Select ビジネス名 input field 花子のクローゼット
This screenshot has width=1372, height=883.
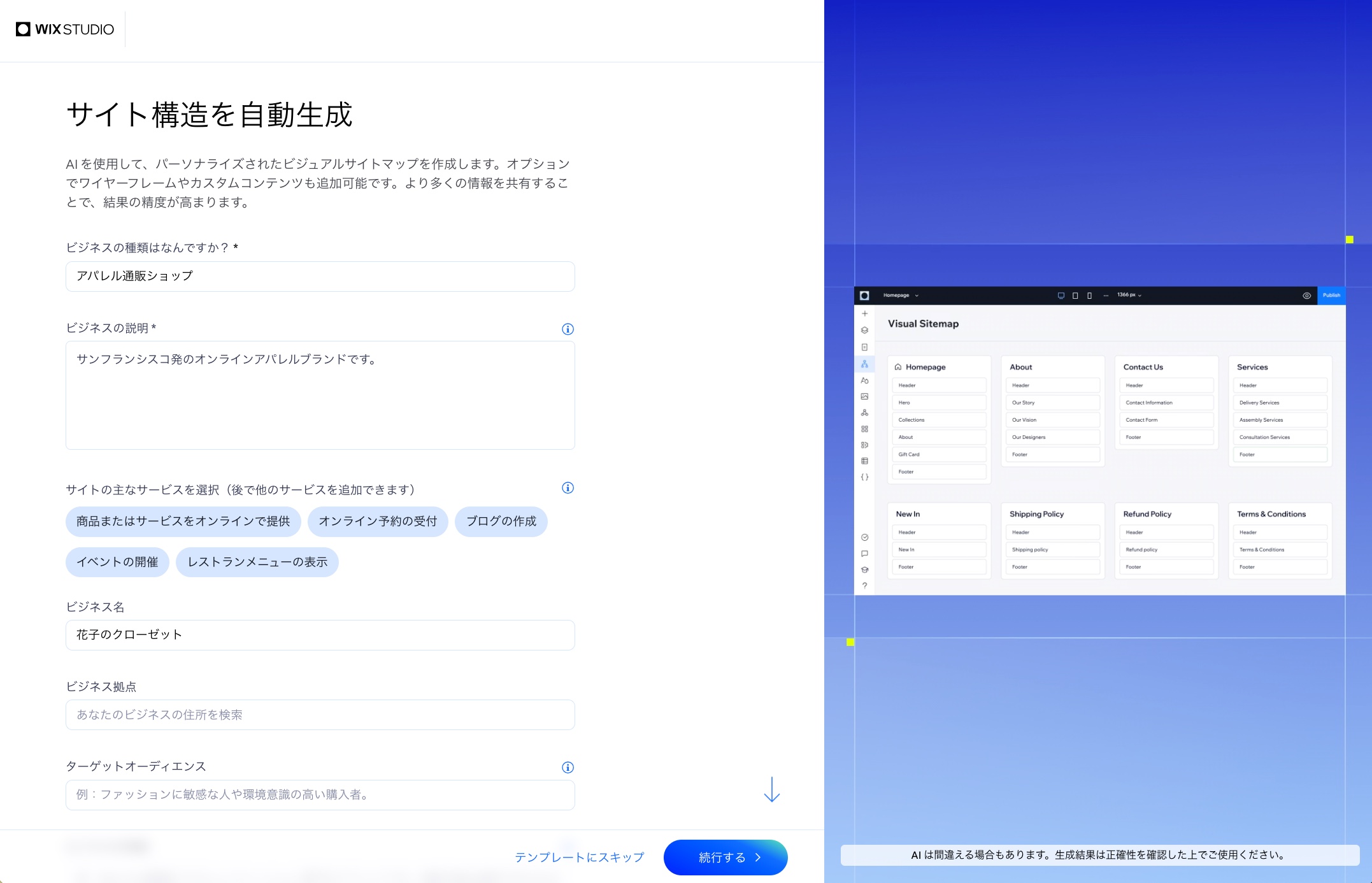tap(320, 633)
